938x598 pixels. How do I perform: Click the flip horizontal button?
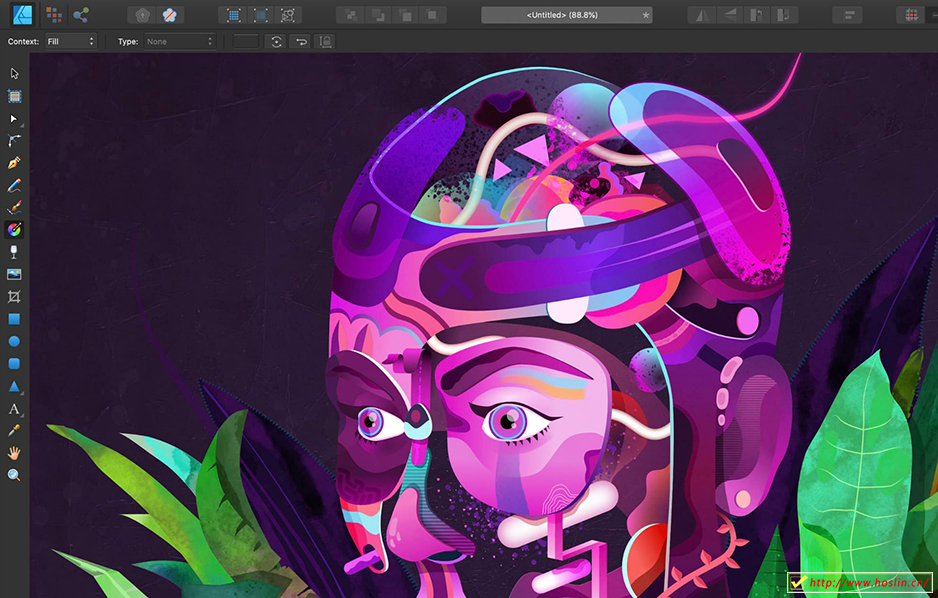tap(698, 14)
